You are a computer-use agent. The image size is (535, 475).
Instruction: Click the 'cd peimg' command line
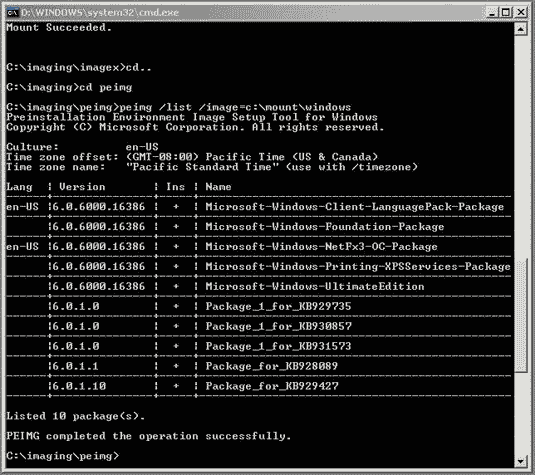click(x=69, y=87)
